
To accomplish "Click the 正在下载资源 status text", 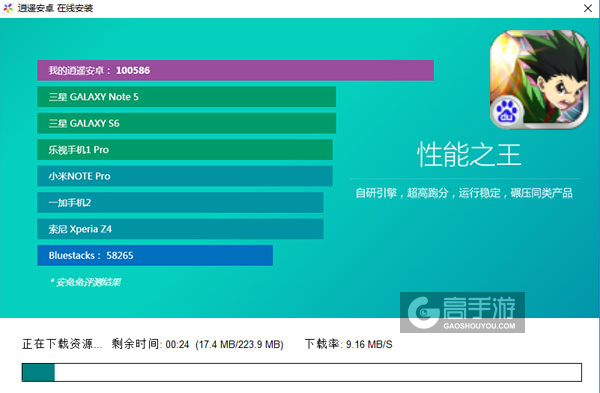I will [62, 344].
